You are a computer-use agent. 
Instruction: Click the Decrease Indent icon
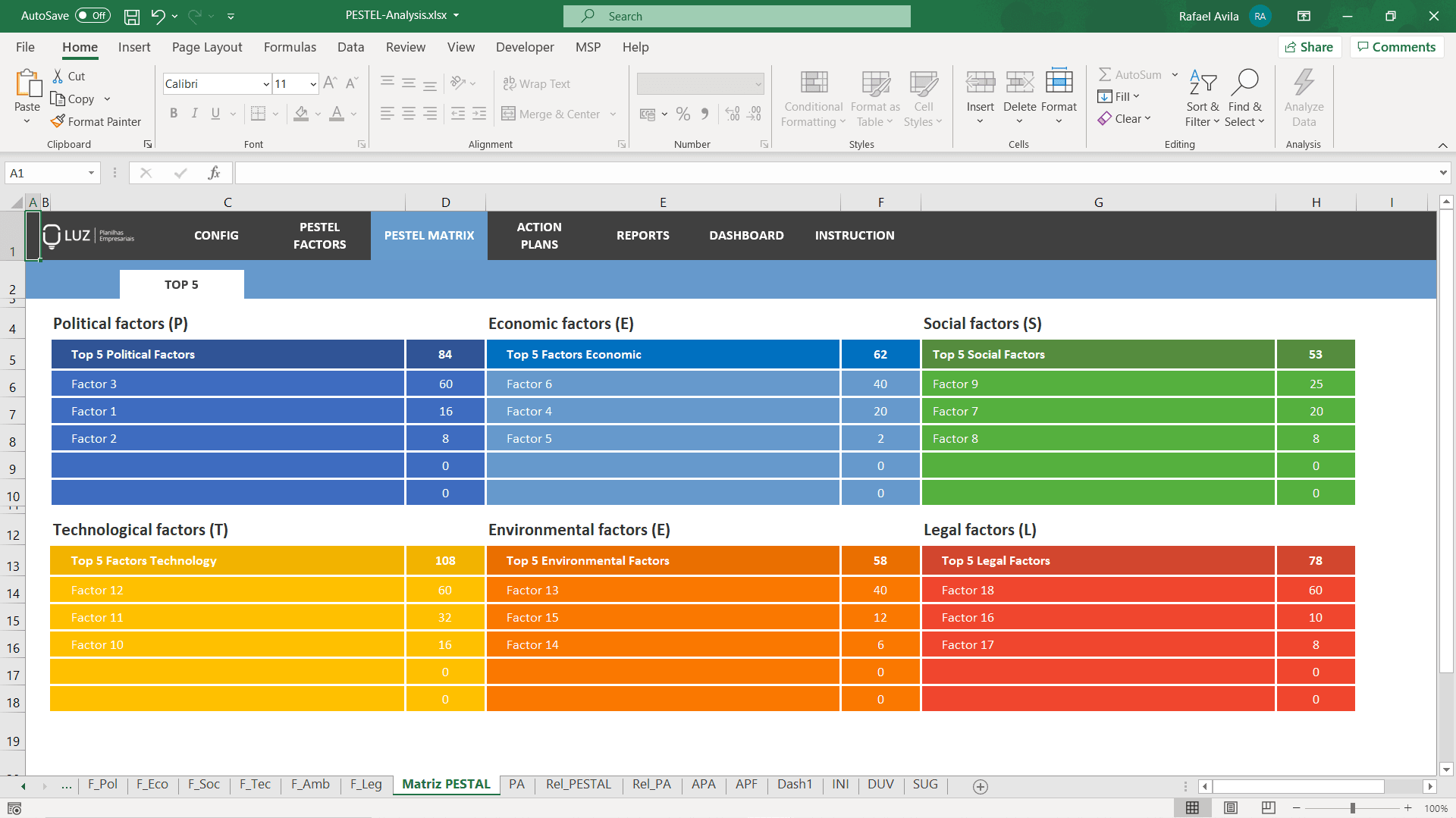tap(458, 113)
